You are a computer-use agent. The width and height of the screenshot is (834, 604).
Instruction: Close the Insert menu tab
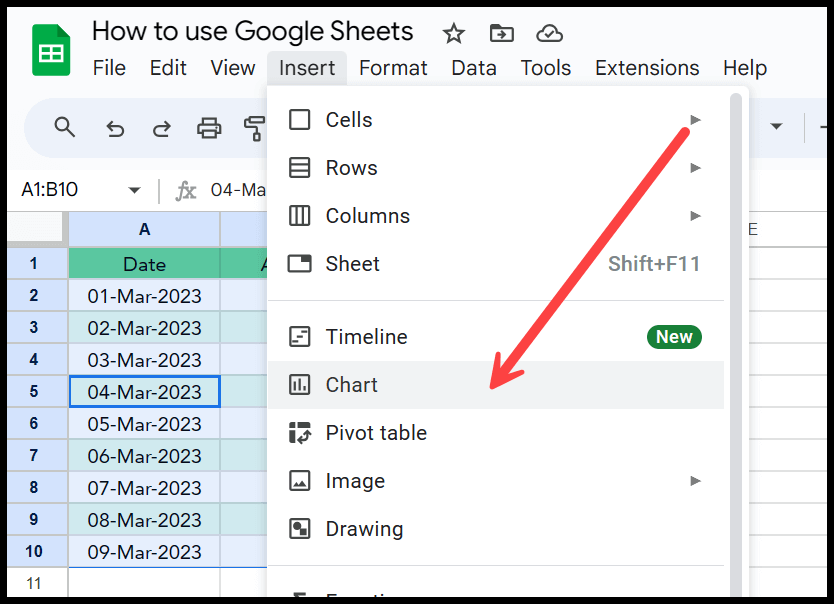[307, 68]
